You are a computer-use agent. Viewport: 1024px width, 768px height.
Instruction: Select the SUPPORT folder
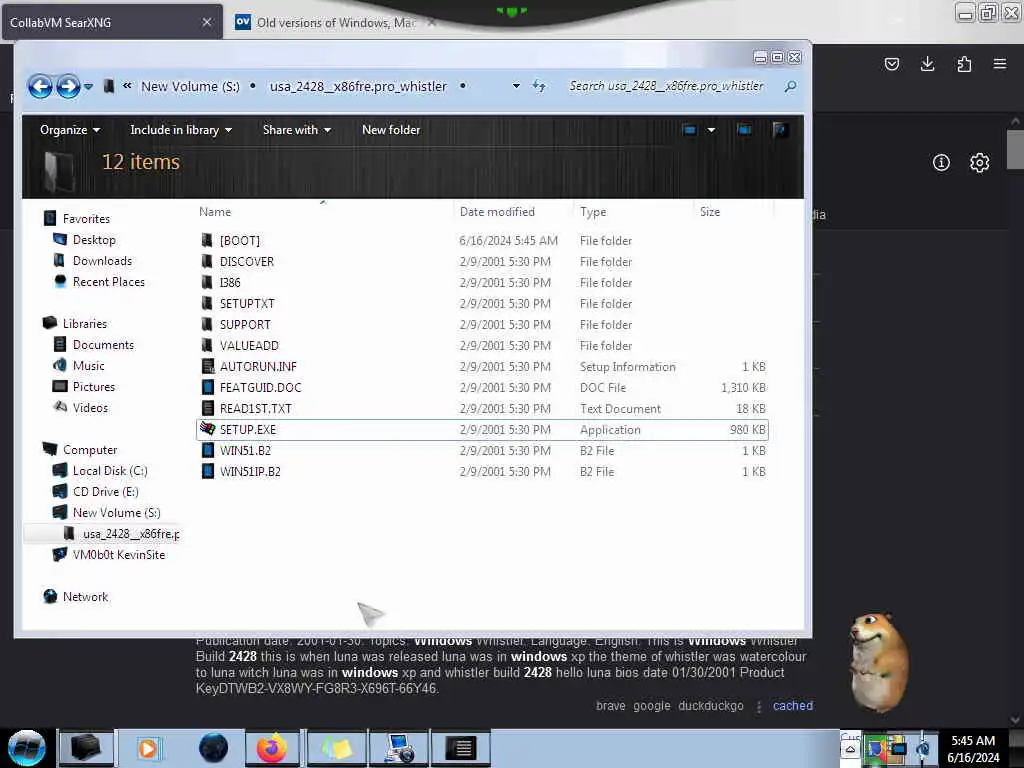[x=245, y=325]
